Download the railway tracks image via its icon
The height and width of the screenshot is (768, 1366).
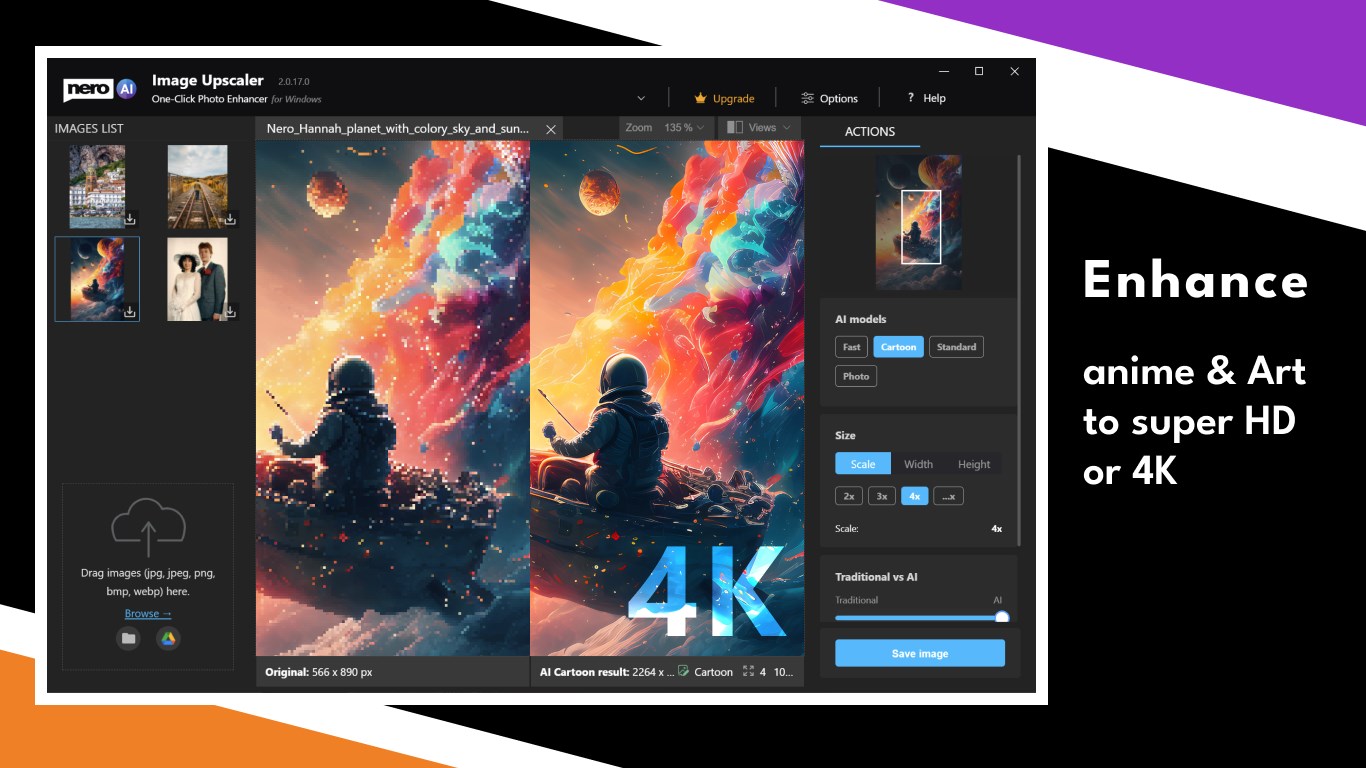click(x=230, y=220)
